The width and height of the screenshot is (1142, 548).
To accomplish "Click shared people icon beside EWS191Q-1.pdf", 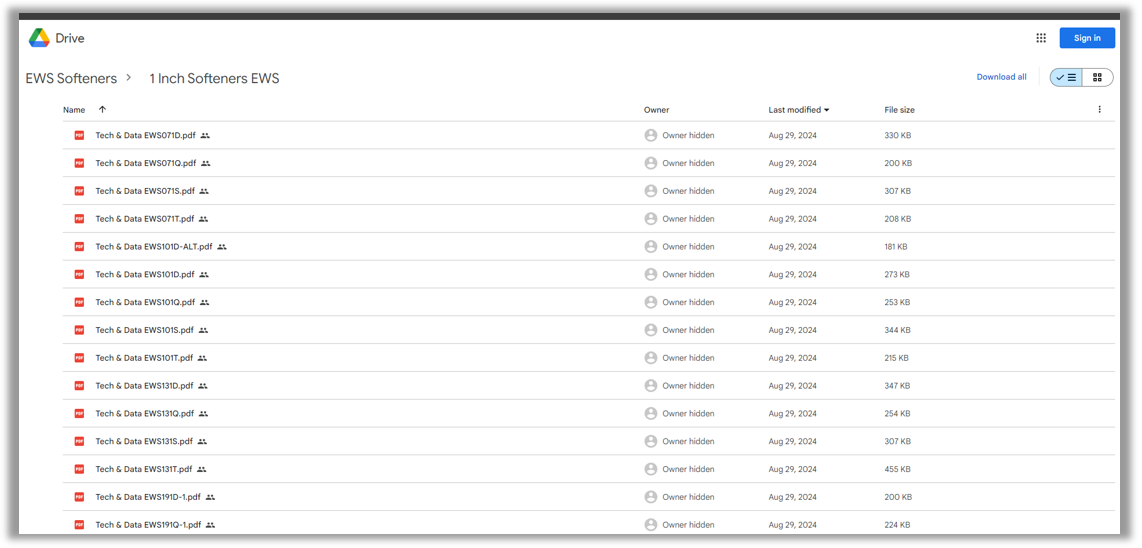I will click(210, 525).
